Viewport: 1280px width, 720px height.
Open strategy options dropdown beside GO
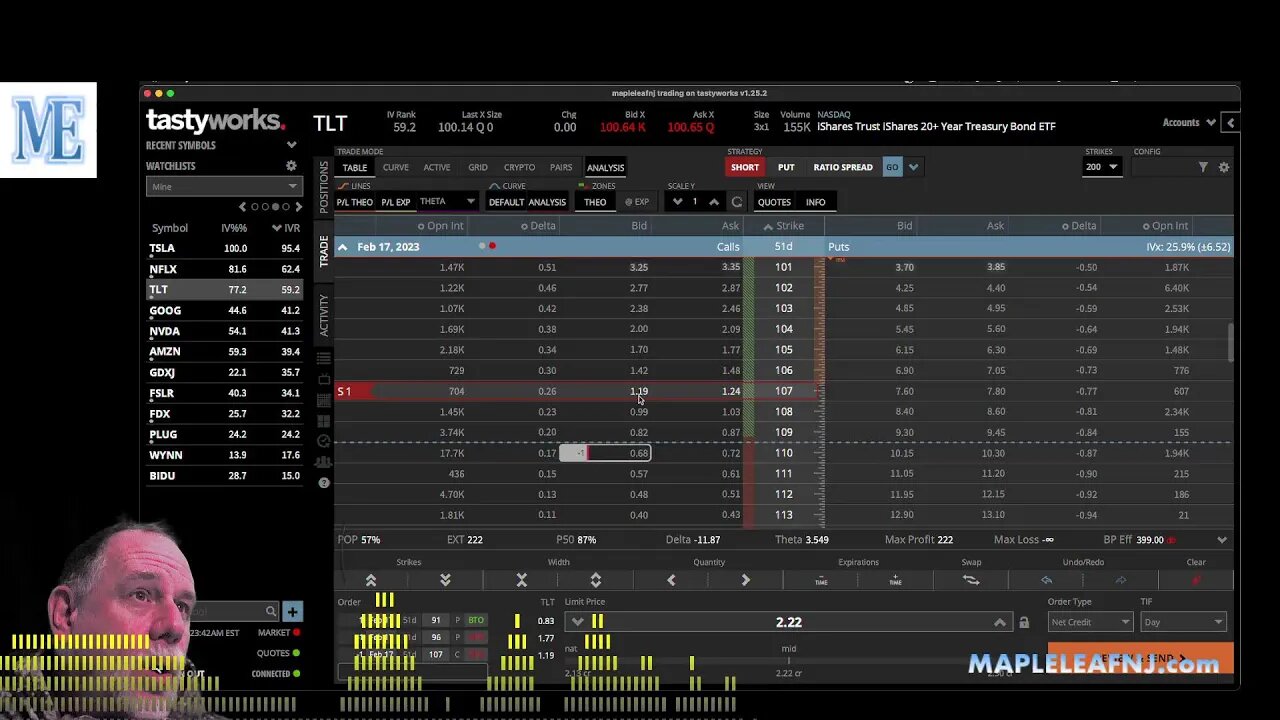913,167
